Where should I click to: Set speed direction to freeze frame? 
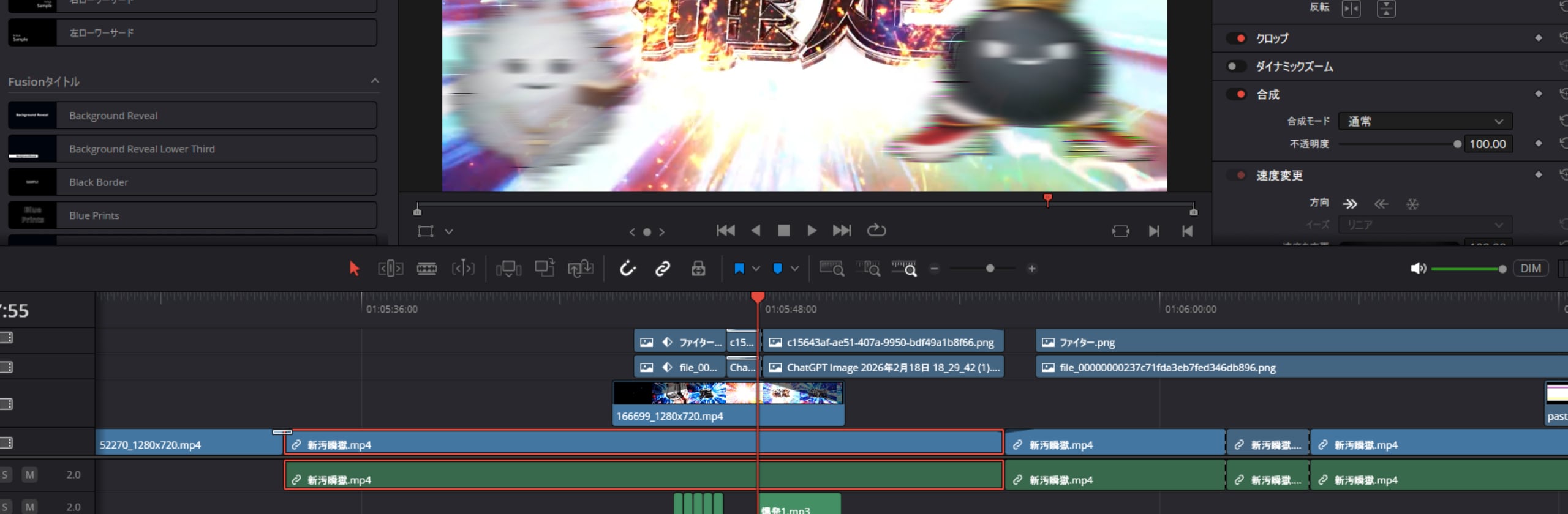coord(1412,204)
